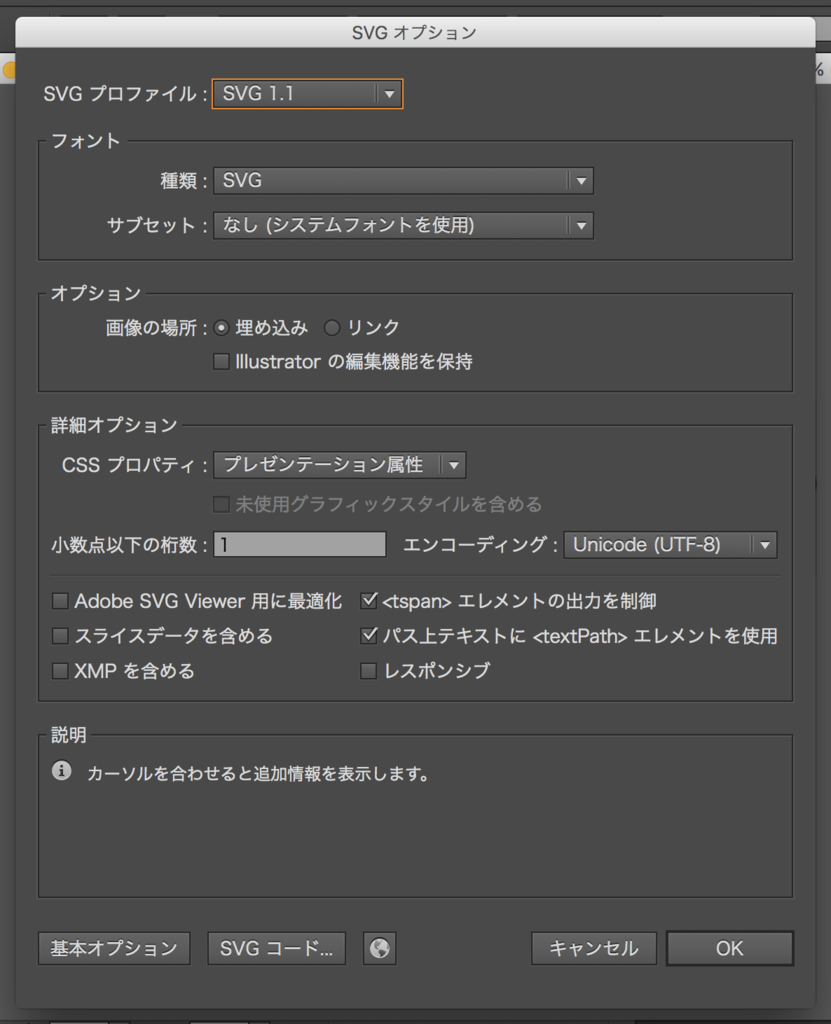The height and width of the screenshot is (1024, 831).
Task: Click the SVG コード... button
Action: coord(276,948)
